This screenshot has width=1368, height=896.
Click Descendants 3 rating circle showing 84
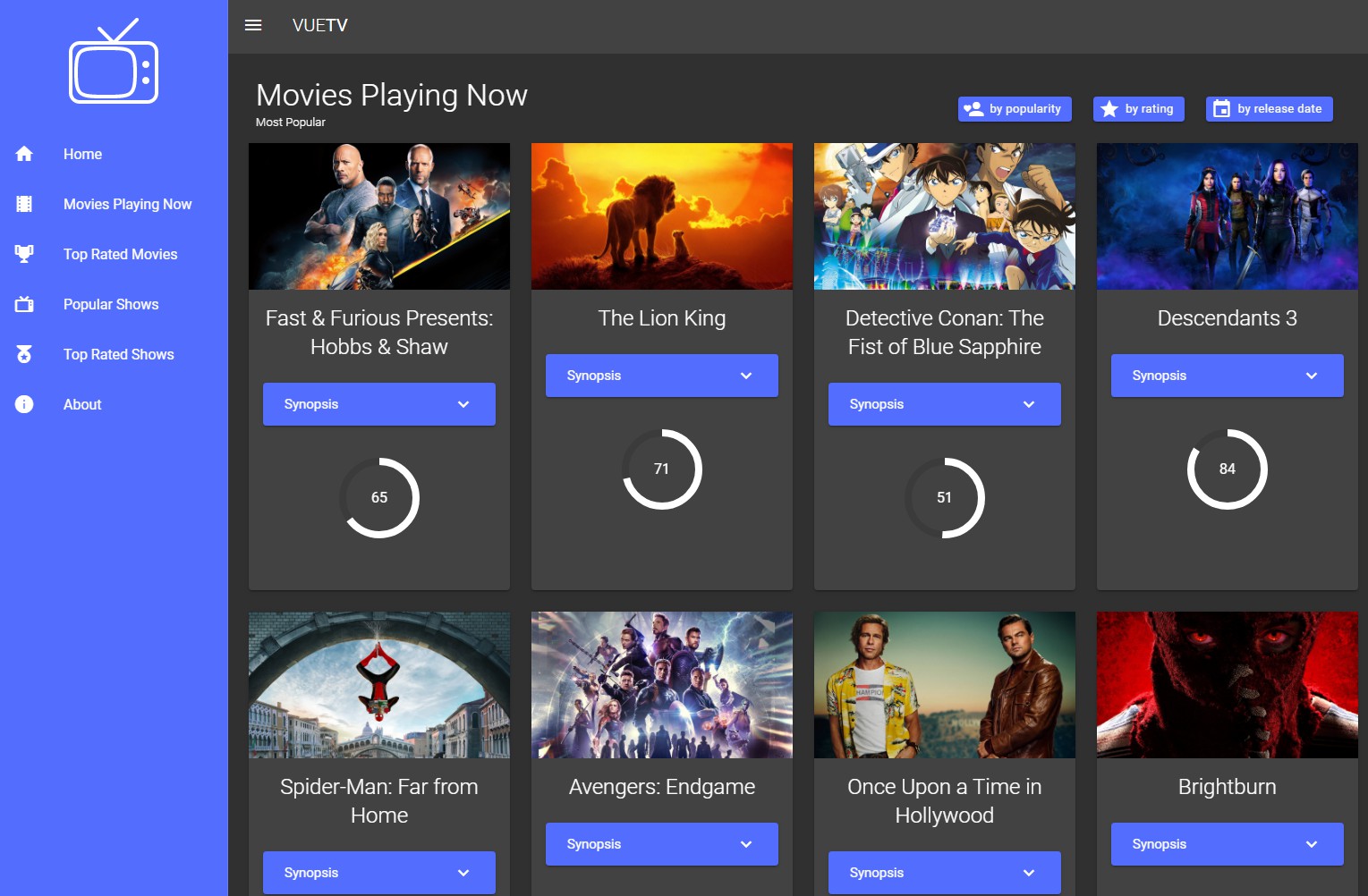[1227, 469]
